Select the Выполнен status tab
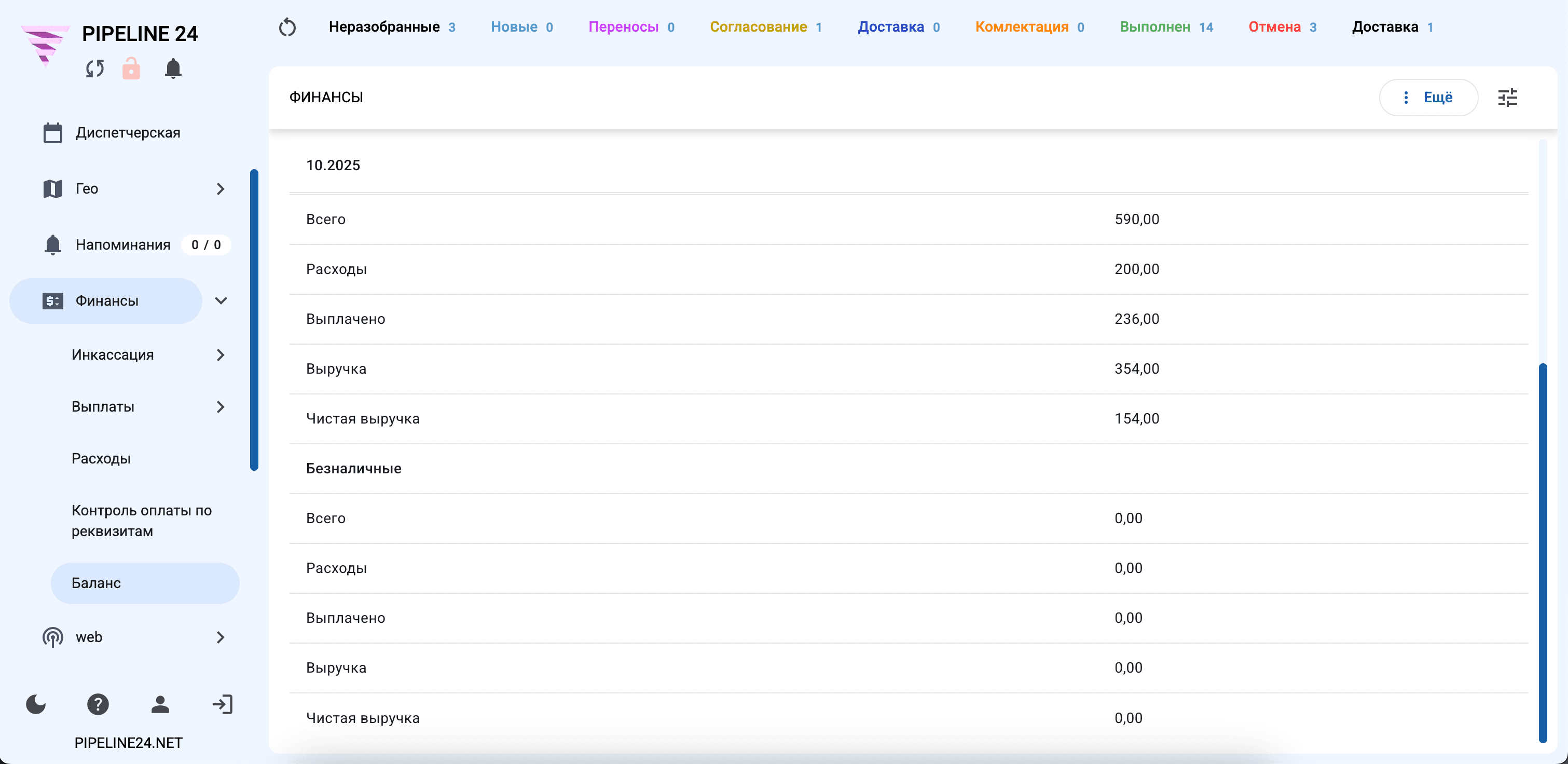The height and width of the screenshot is (764, 1568). coord(1166,28)
